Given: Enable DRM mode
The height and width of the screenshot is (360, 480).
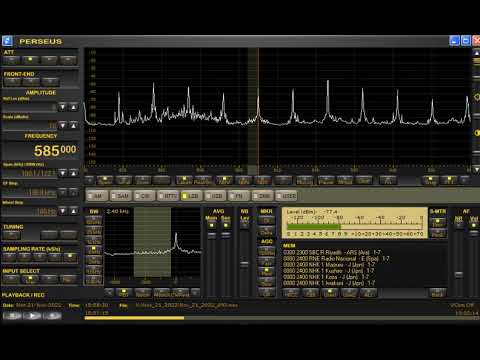Looking at the screenshot, I should tap(263, 196).
